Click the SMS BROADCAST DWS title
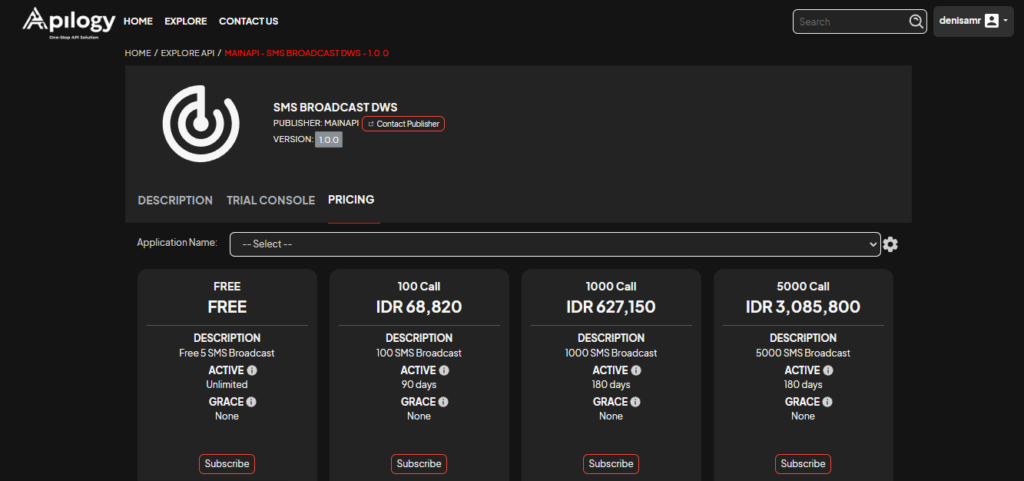 [335, 108]
